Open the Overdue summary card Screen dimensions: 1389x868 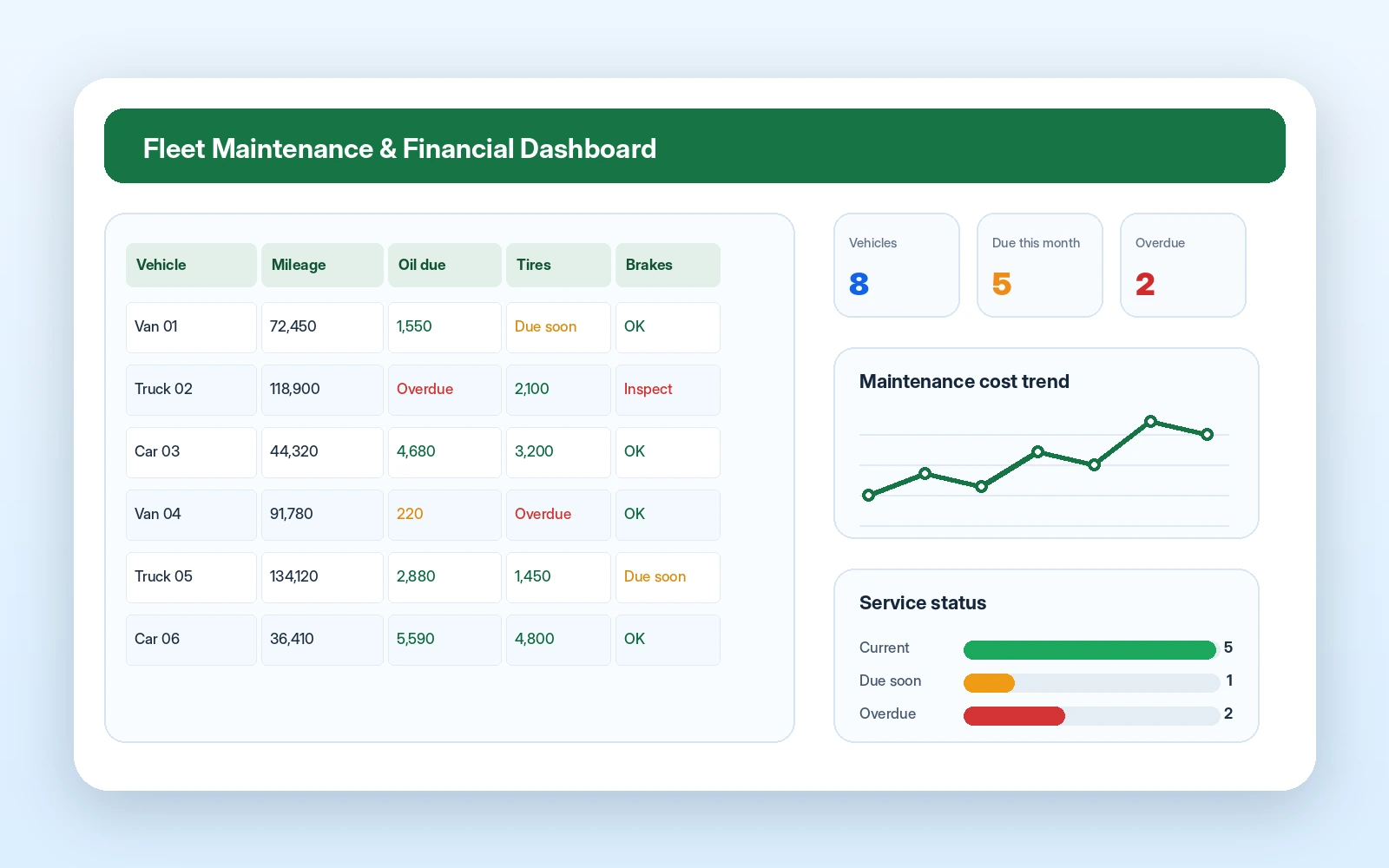[1183, 266]
